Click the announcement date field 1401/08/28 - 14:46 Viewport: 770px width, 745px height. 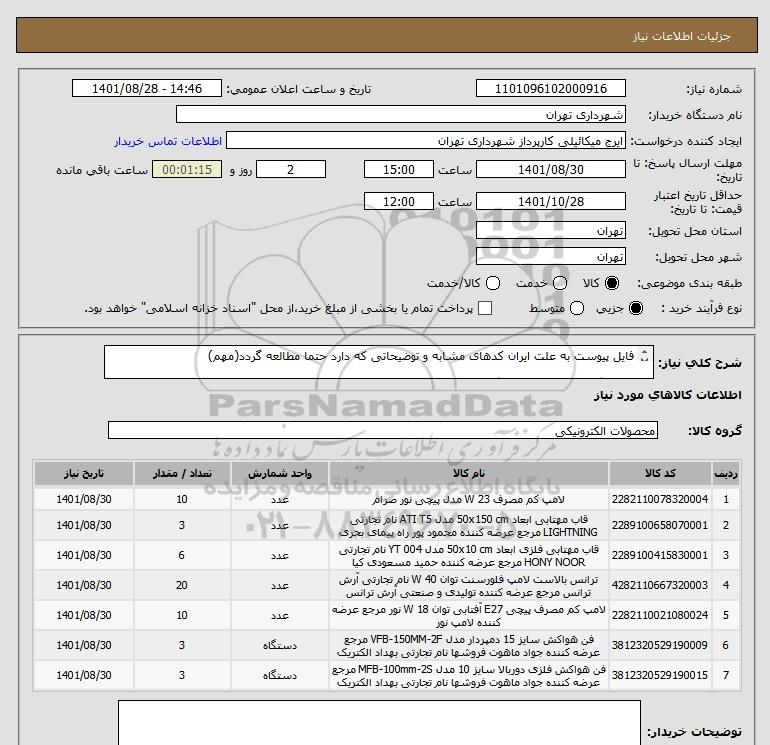(x=147, y=89)
